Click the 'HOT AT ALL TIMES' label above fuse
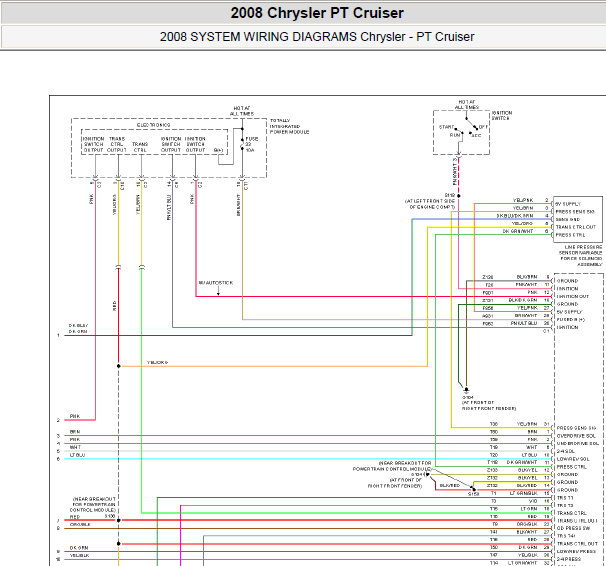Screen dimensions: 606x566 click(x=242, y=111)
